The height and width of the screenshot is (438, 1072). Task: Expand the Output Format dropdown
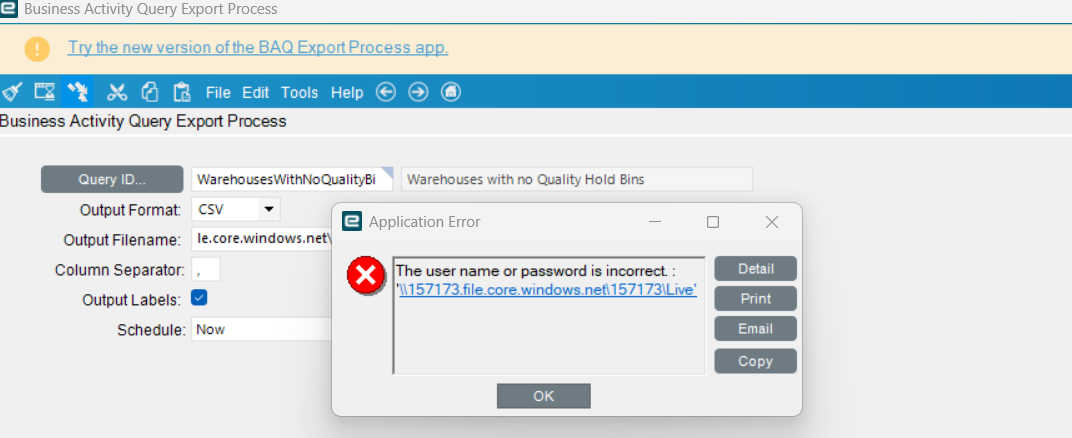(269, 210)
